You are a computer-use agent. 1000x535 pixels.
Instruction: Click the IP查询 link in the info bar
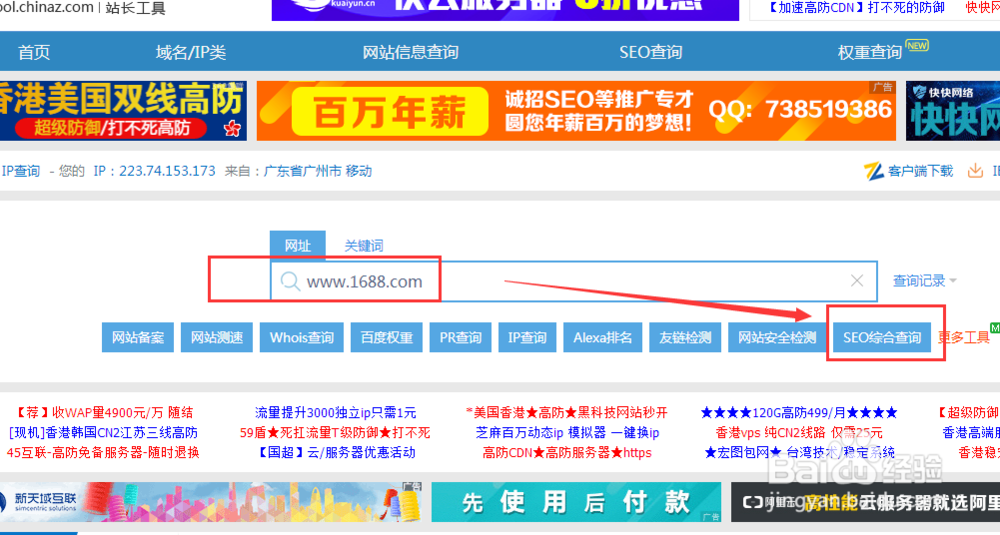pos(21,171)
